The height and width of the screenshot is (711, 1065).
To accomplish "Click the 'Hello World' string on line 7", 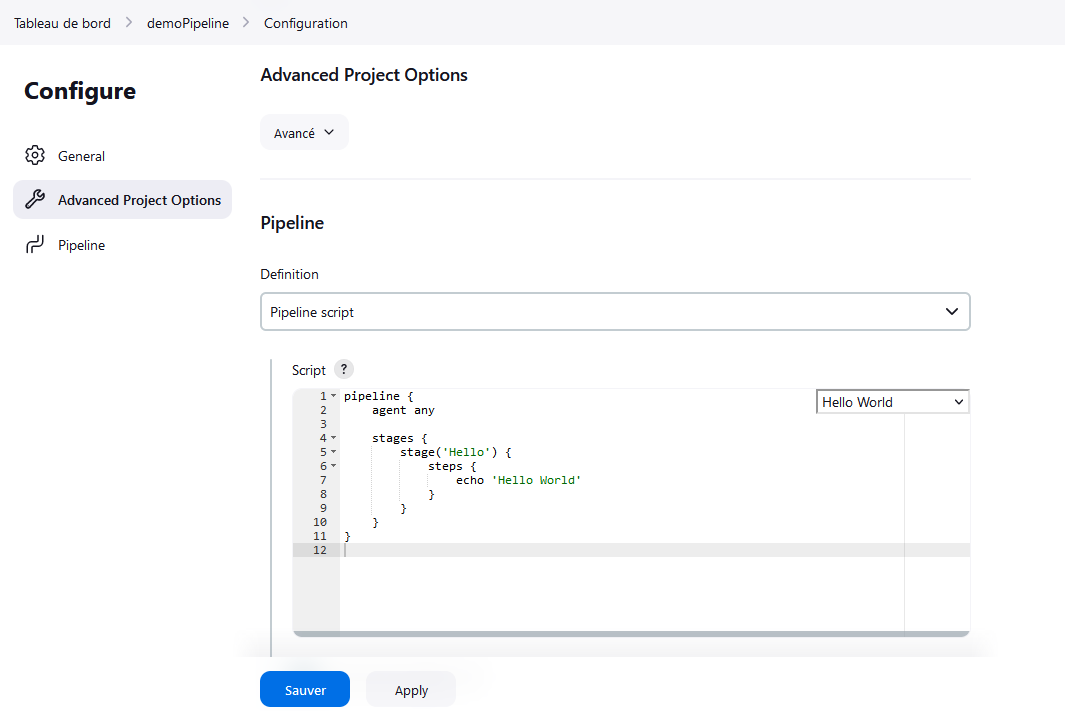I will (536, 480).
